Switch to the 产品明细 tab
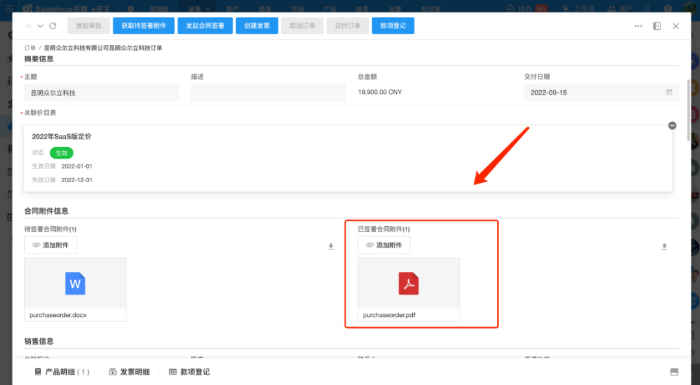The image size is (700, 385). click(62, 372)
